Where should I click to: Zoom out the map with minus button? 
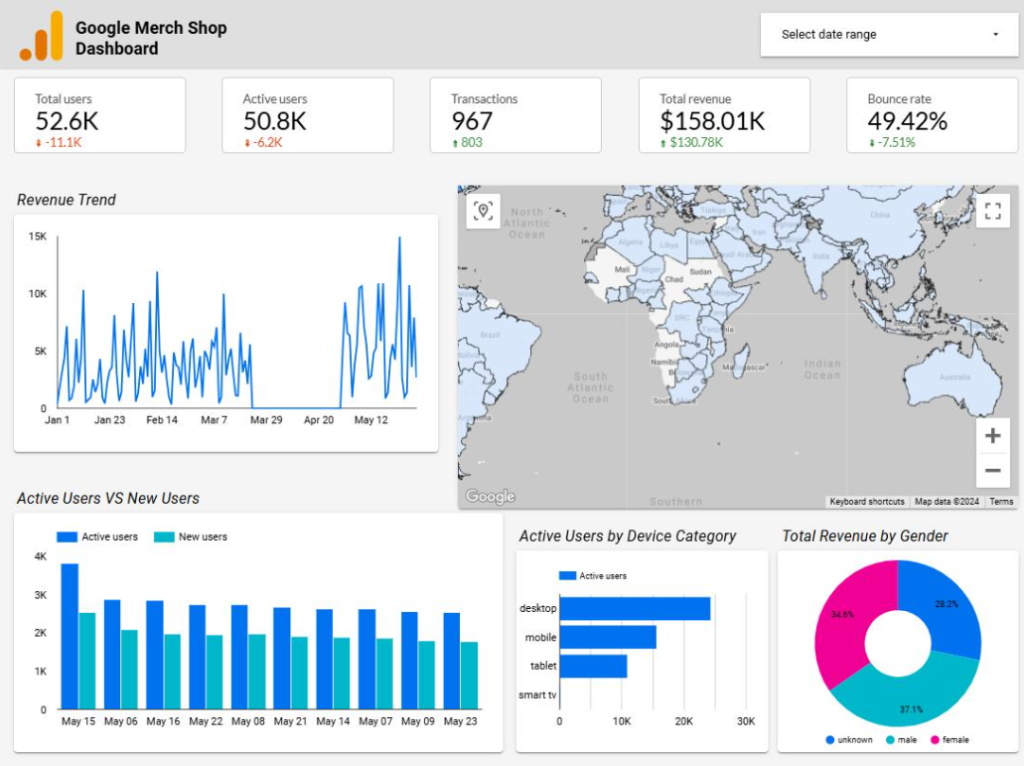[x=993, y=470]
